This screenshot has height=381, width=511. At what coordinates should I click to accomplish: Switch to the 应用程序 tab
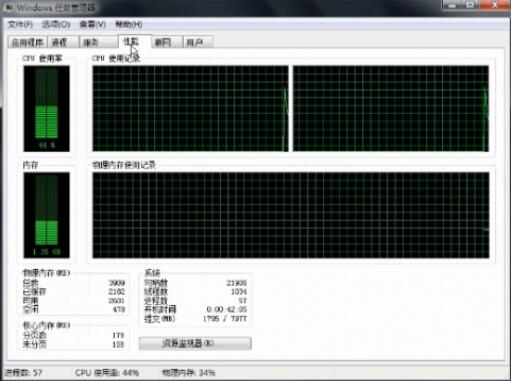tap(27, 42)
